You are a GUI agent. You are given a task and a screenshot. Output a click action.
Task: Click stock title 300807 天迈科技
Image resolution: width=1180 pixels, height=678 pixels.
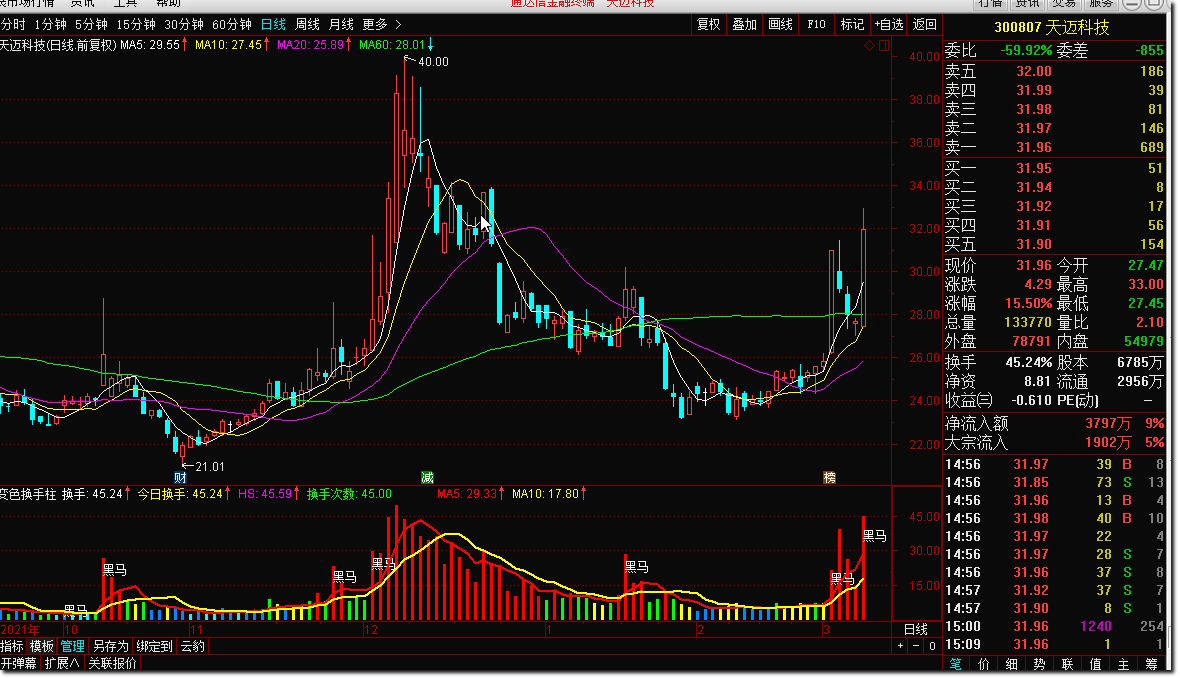point(1051,28)
